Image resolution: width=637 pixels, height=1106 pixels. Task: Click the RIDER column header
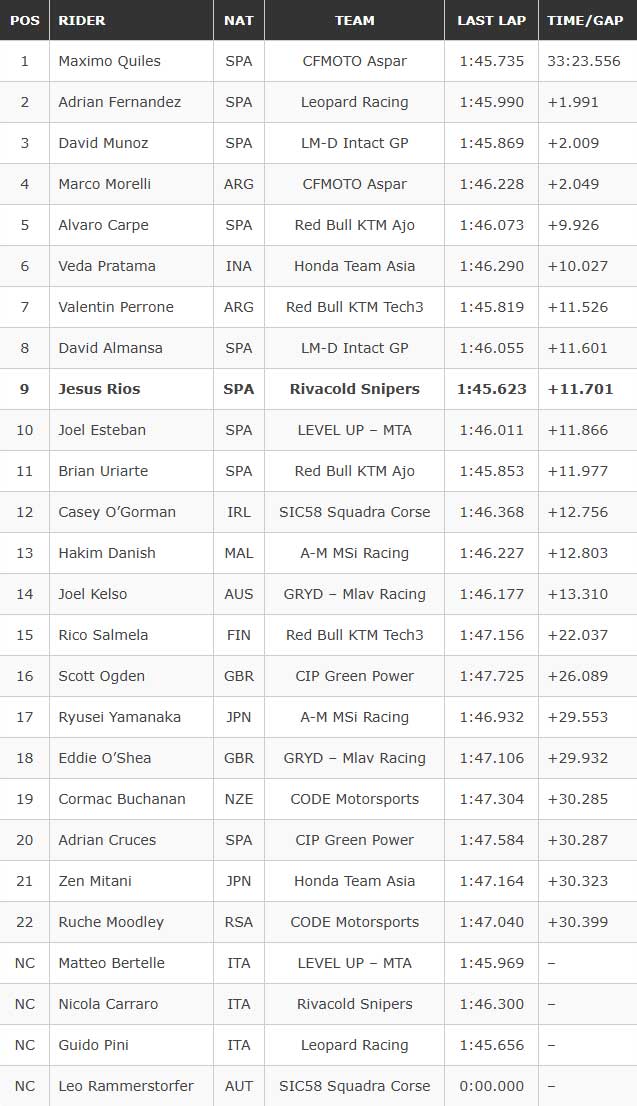tap(82, 20)
